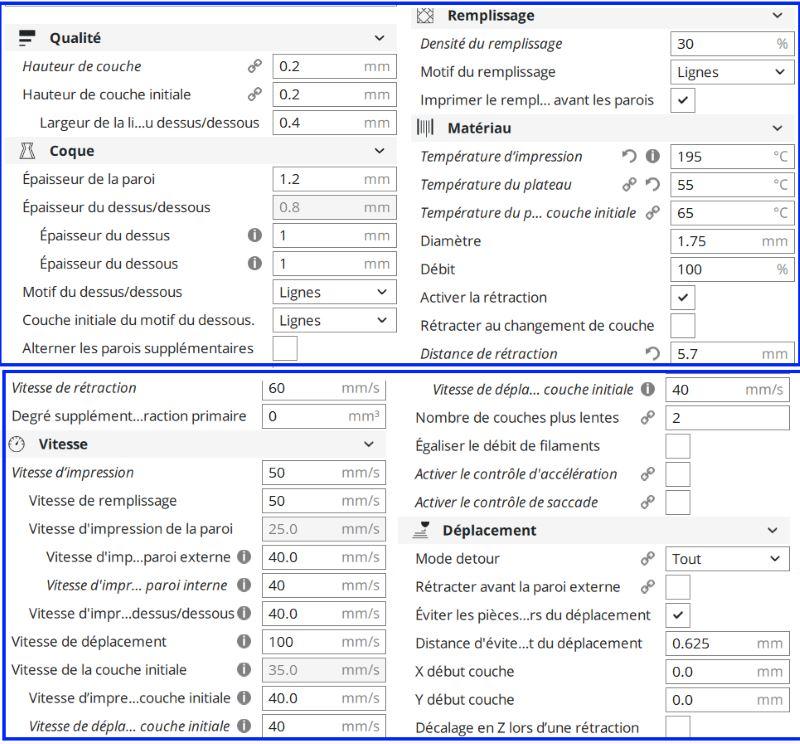Click info icon beside Vitesse de déplacement

244,641
